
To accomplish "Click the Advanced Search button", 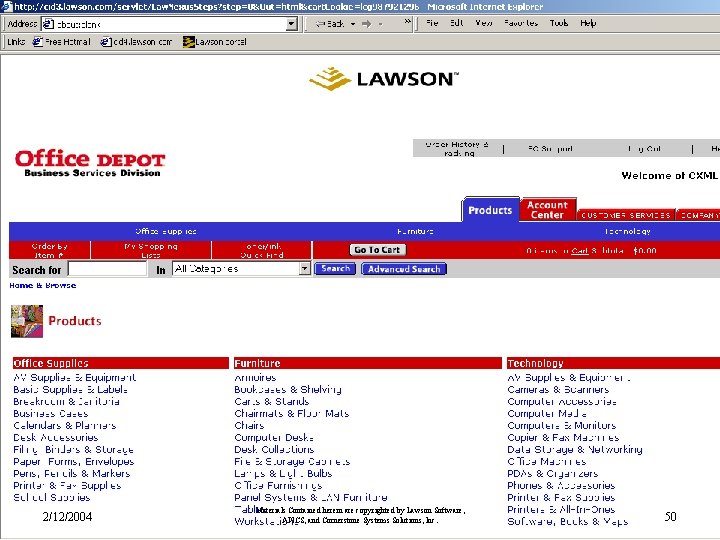I will click(404, 269).
